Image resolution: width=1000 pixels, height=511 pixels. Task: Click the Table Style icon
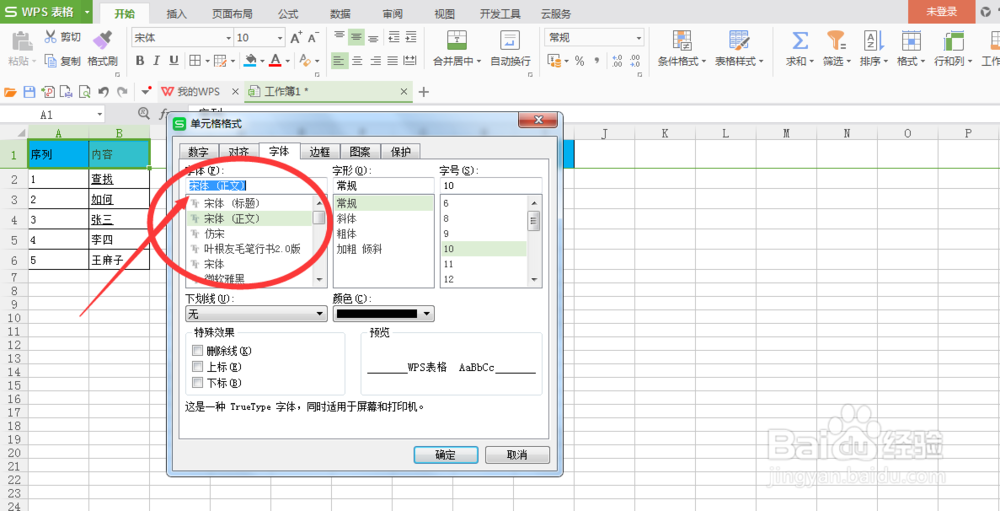[739, 40]
